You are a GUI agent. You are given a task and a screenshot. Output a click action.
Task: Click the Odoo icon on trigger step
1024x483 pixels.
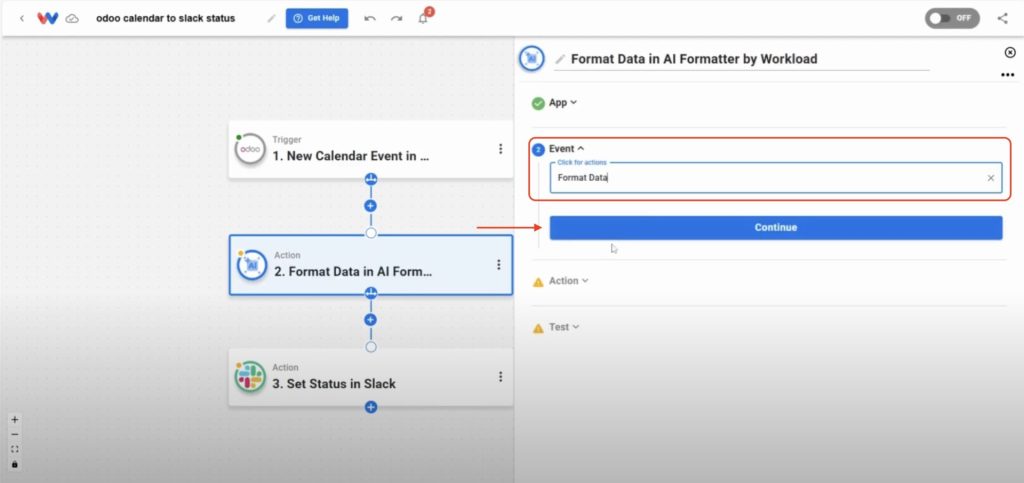click(250, 149)
